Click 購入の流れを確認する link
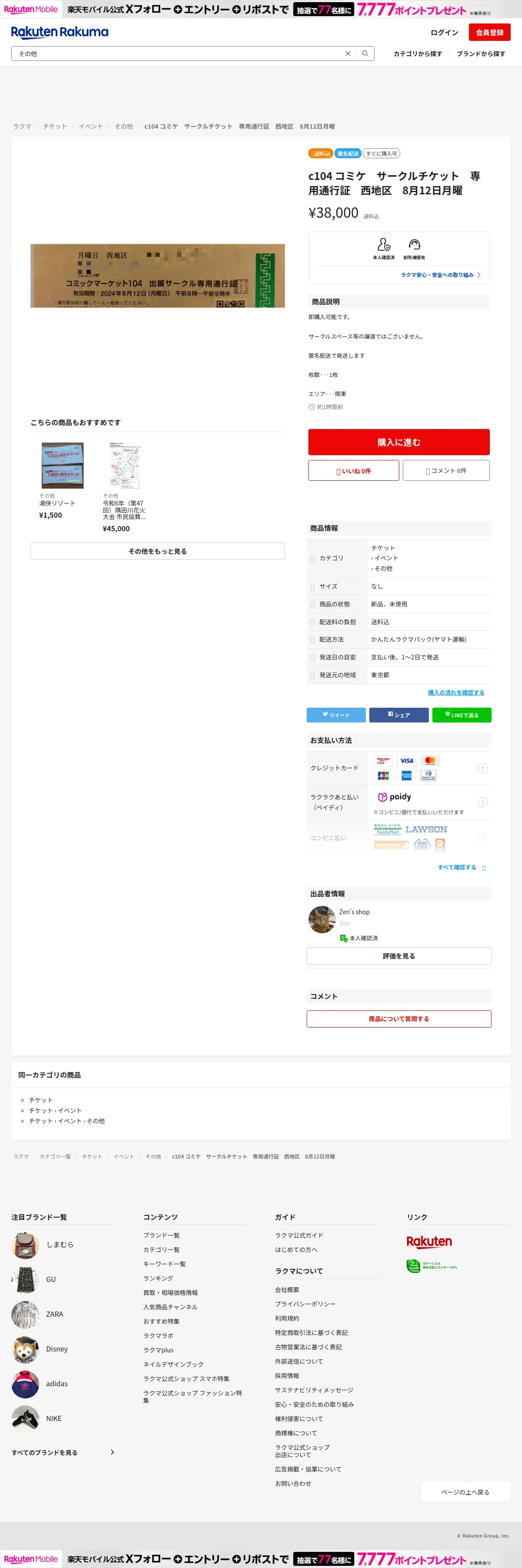 coord(456,692)
